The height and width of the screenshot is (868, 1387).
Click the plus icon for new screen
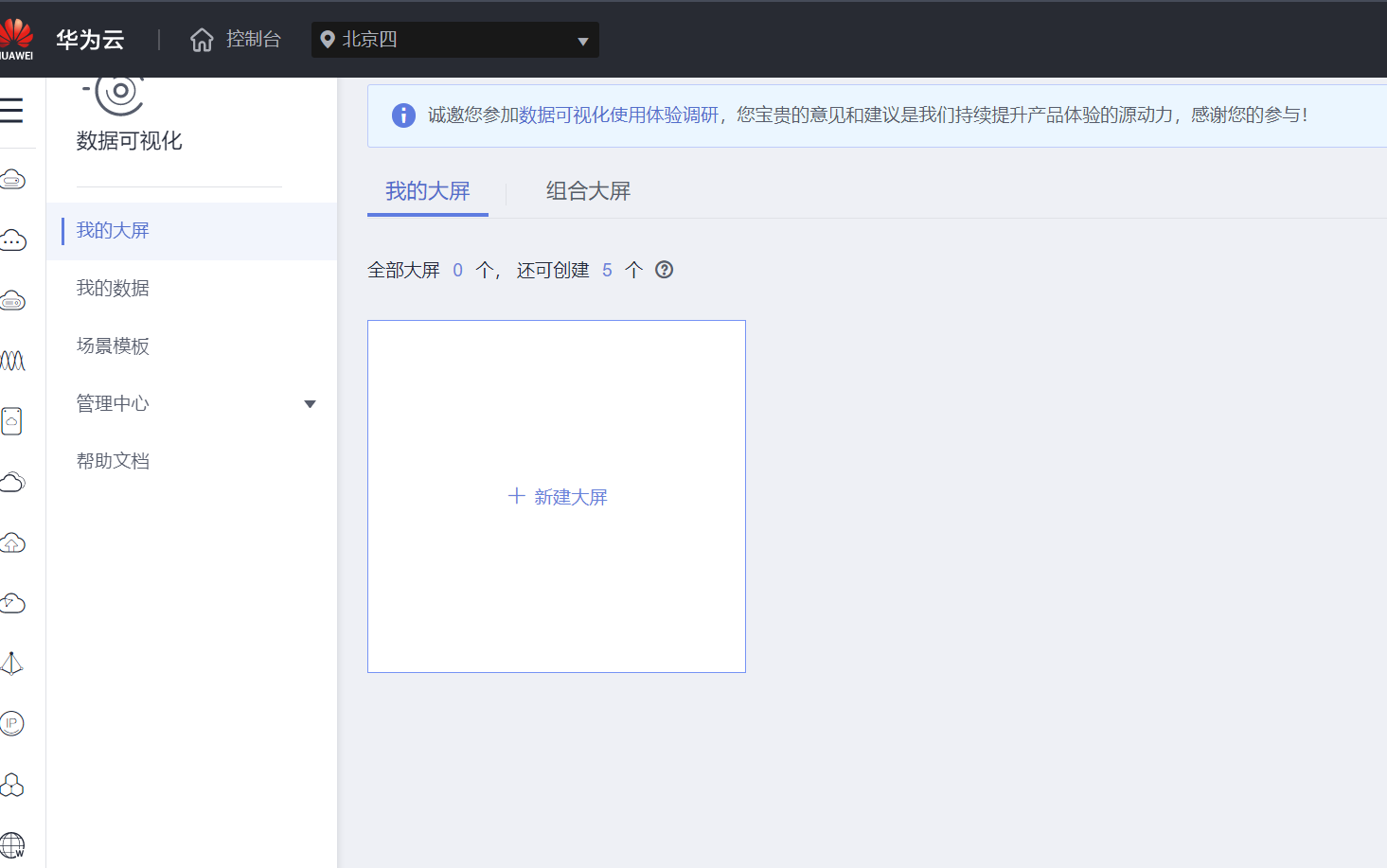coord(517,496)
